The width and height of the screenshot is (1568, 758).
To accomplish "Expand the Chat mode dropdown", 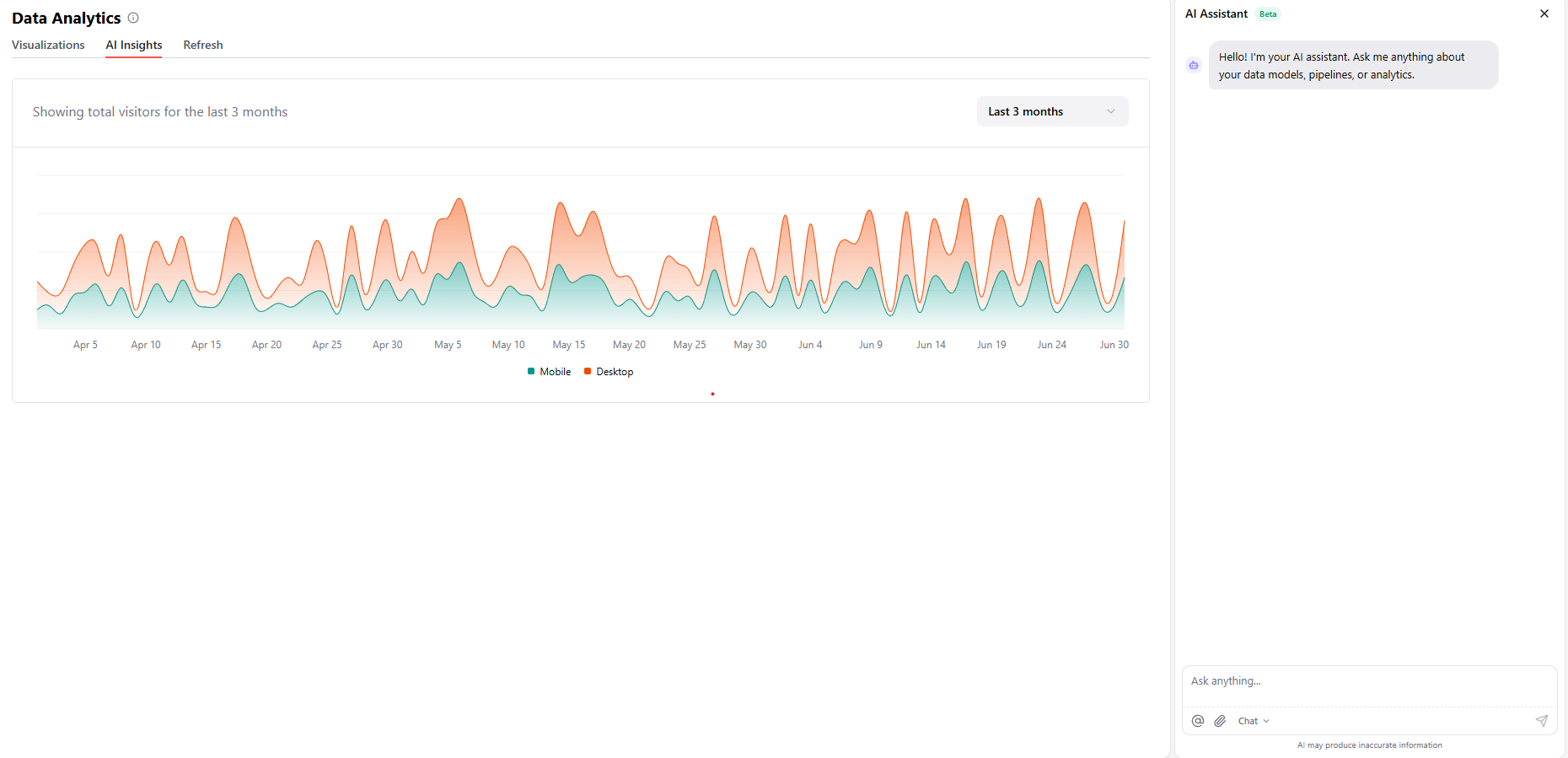I will coord(1254,721).
